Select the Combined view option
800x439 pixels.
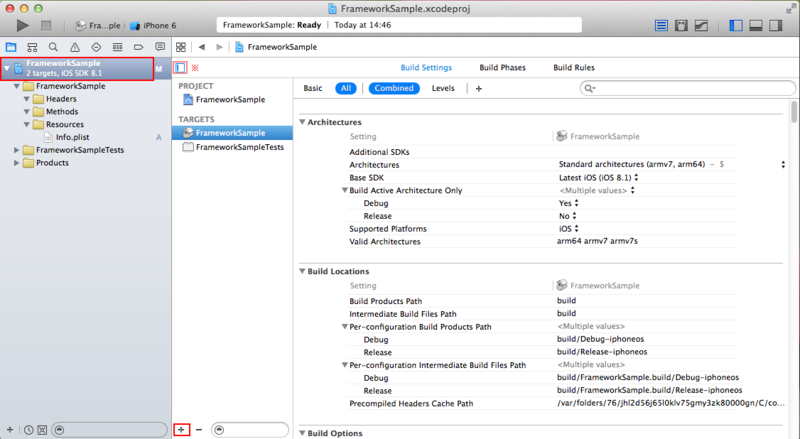(x=394, y=88)
